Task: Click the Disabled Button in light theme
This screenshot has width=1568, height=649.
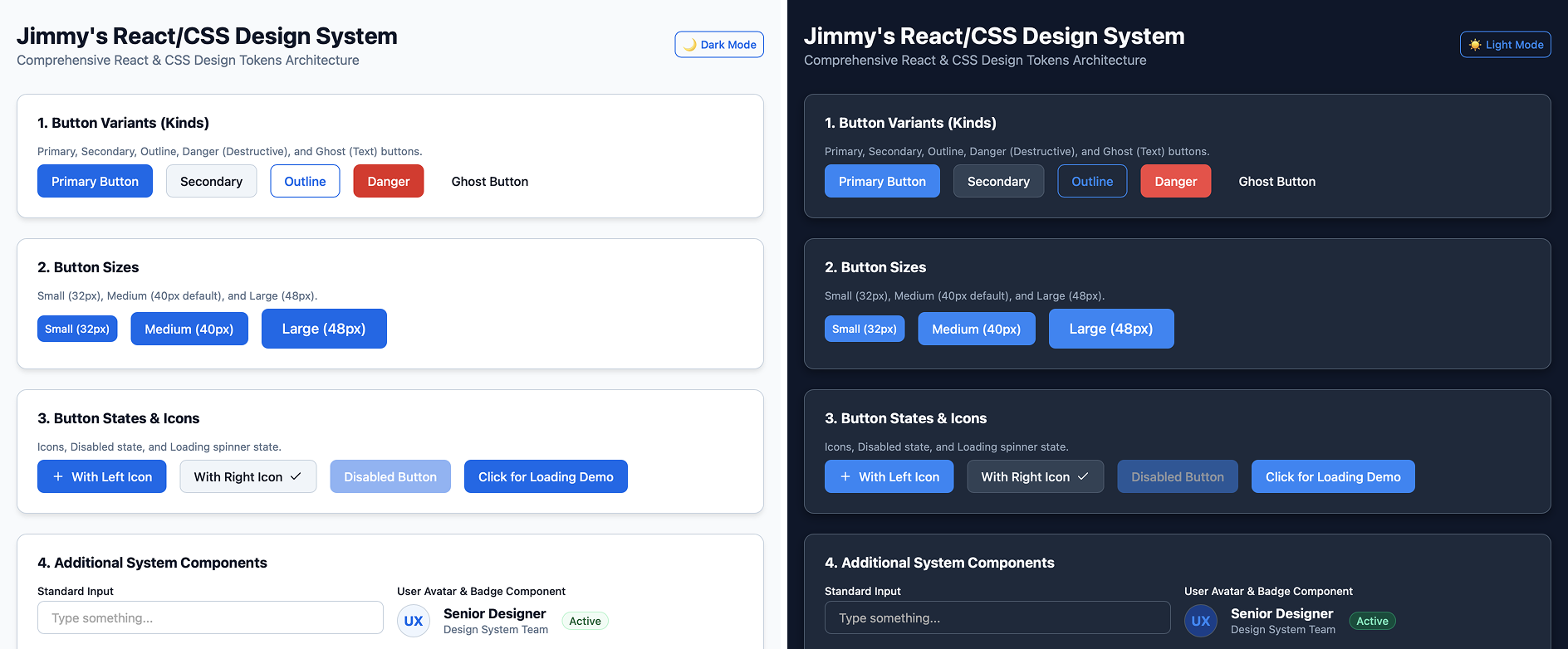Action: pos(390,476)
